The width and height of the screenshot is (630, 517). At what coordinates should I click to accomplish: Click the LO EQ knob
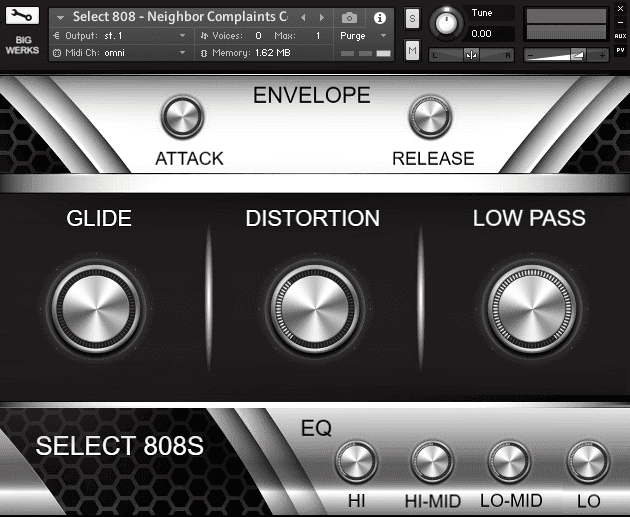click(x=588, y=462)
